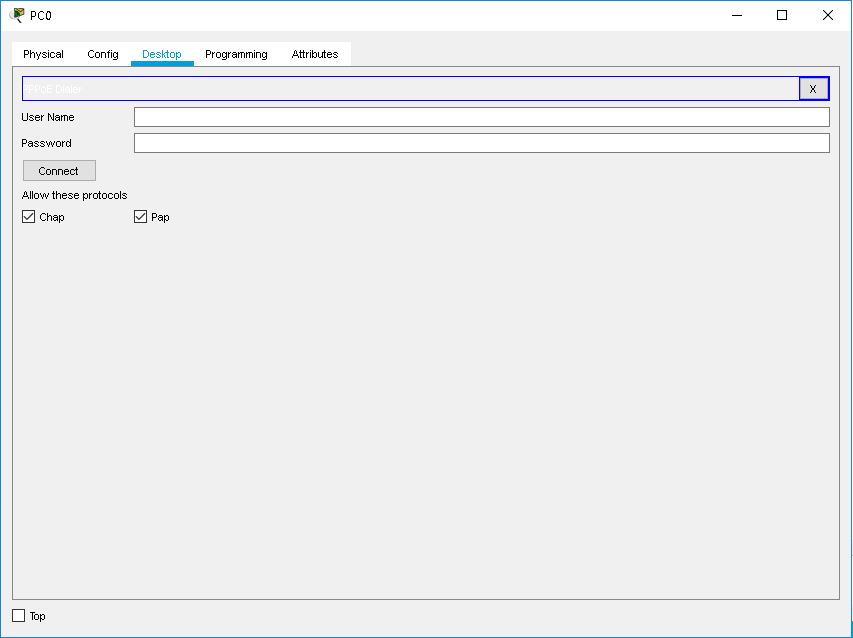Screen dimensions: 853x638
Task: Click the Pap label next to its checkbox
Action: tap(161, 216)
